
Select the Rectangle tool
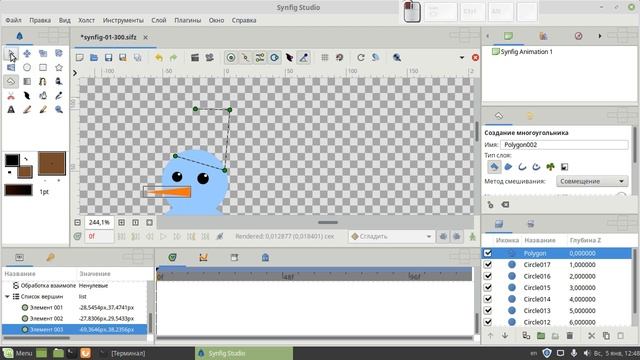(x=43, y=67)
